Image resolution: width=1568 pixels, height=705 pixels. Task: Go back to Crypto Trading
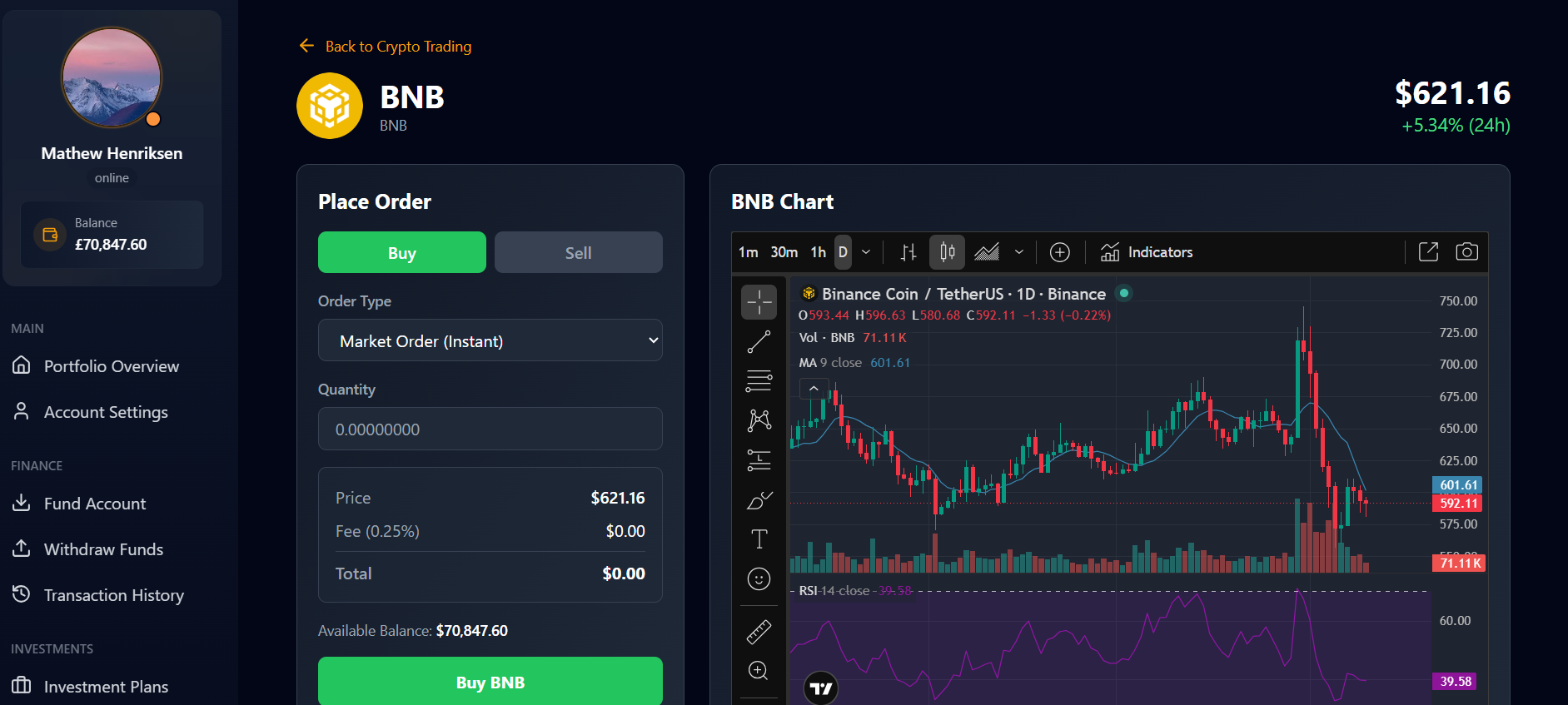tap(385, 47)
